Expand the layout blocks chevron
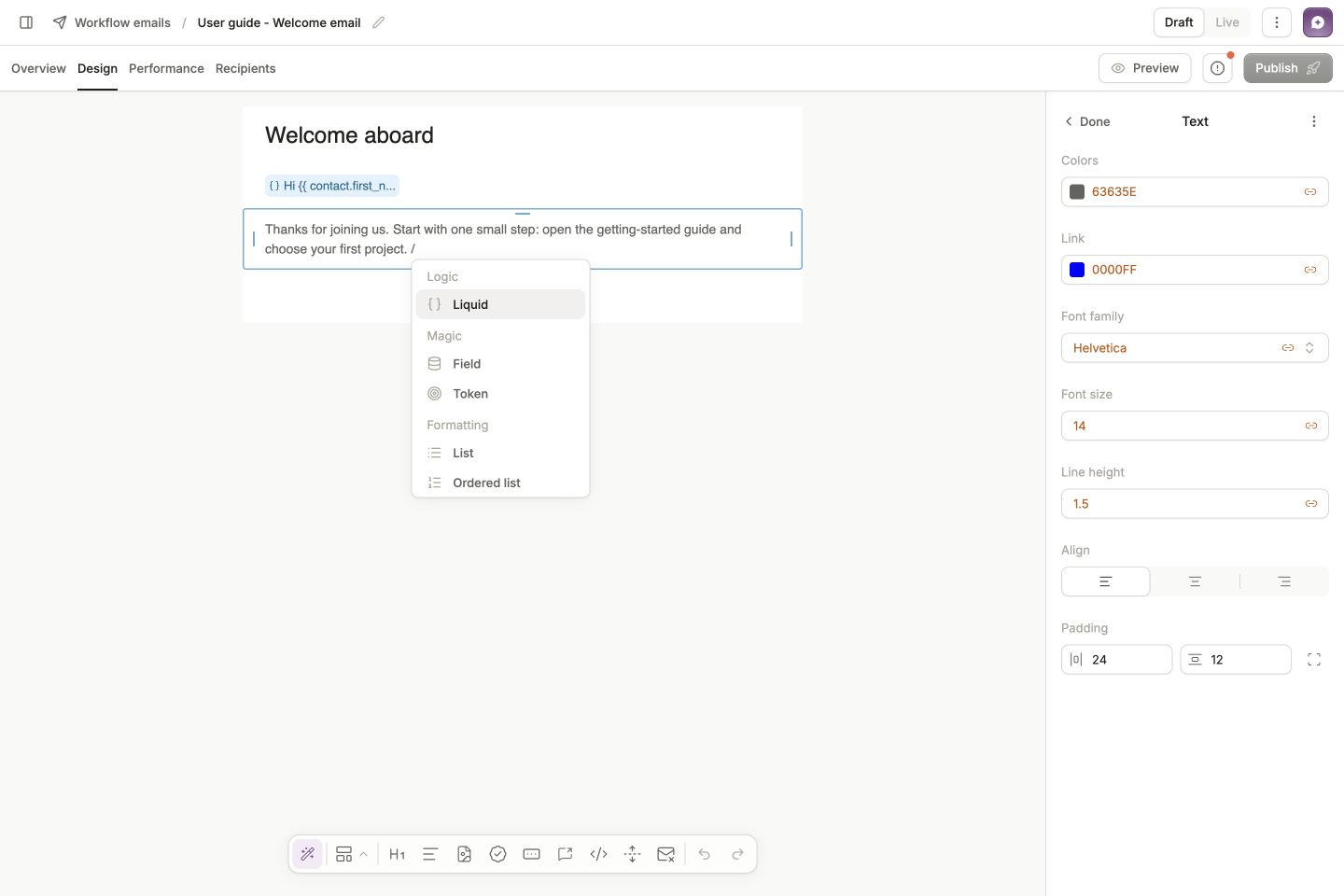 [x=364, y=854]
